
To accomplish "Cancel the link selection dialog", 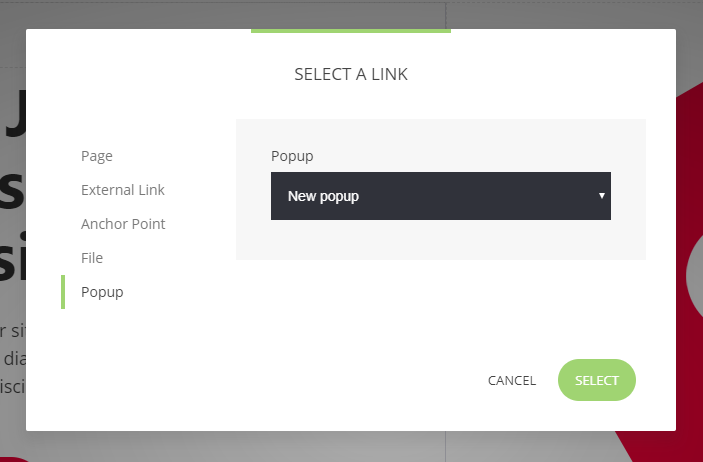I will tap(512, 380).
